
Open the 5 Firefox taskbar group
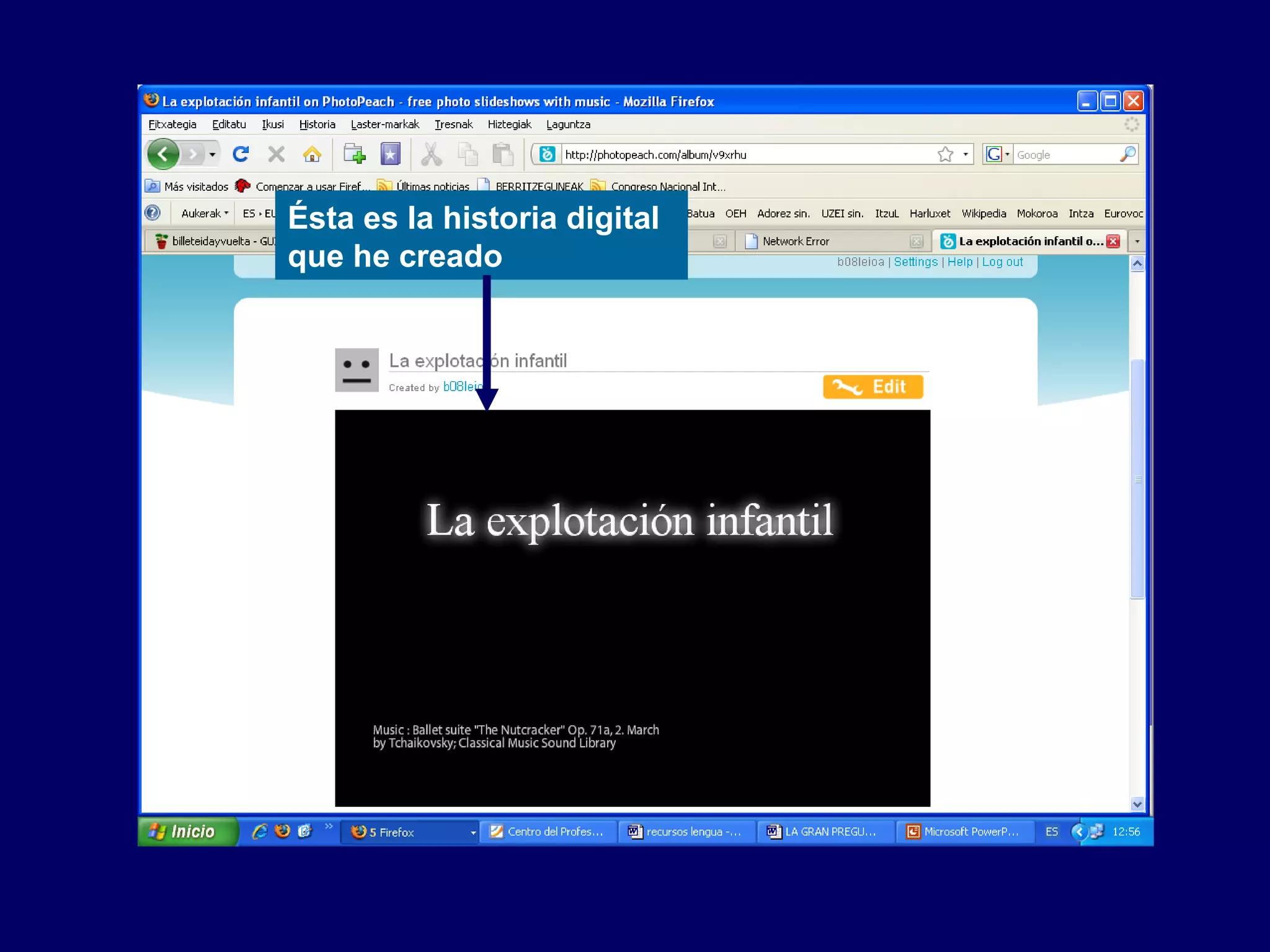tap(410, 832)
